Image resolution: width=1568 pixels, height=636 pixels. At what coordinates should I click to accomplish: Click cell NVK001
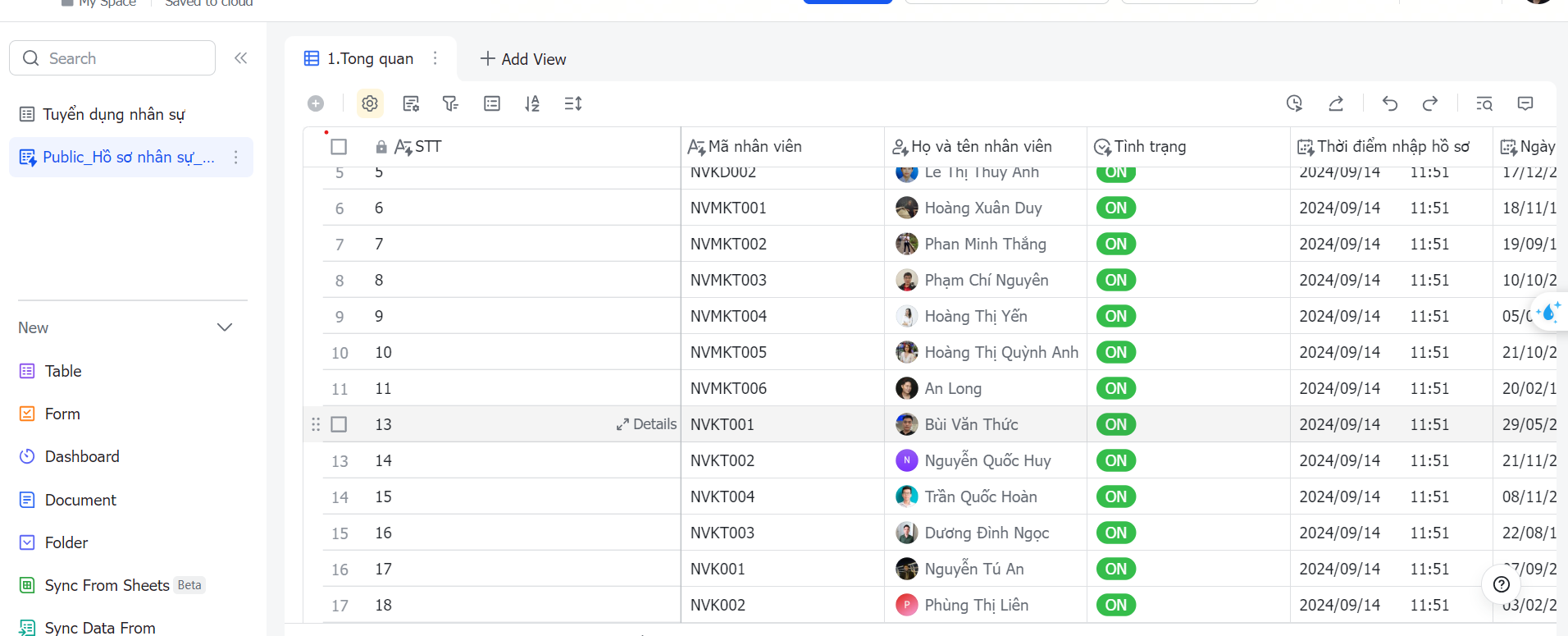coord(782,569)
